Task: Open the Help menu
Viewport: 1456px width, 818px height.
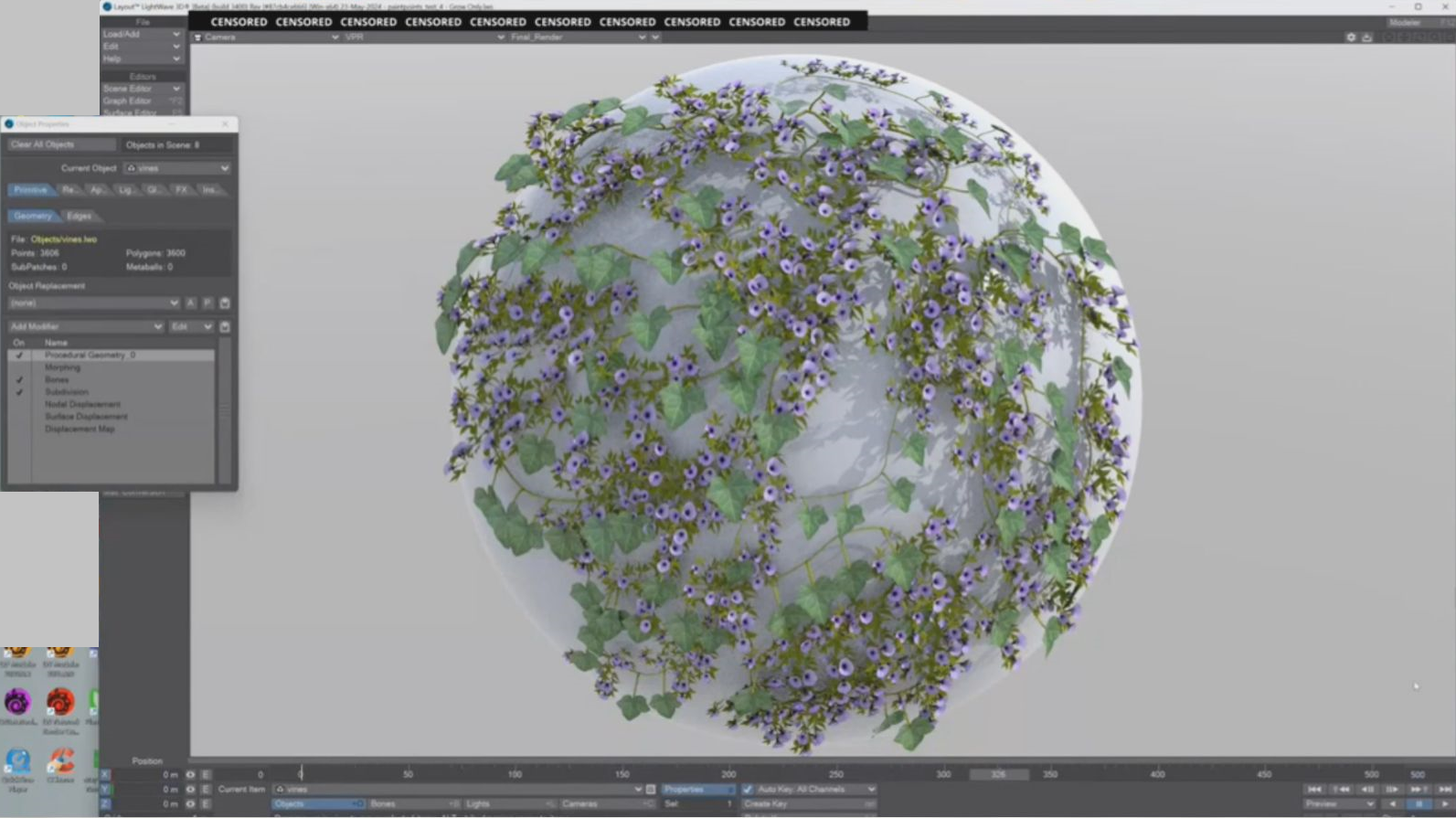Action: [142, 59]
